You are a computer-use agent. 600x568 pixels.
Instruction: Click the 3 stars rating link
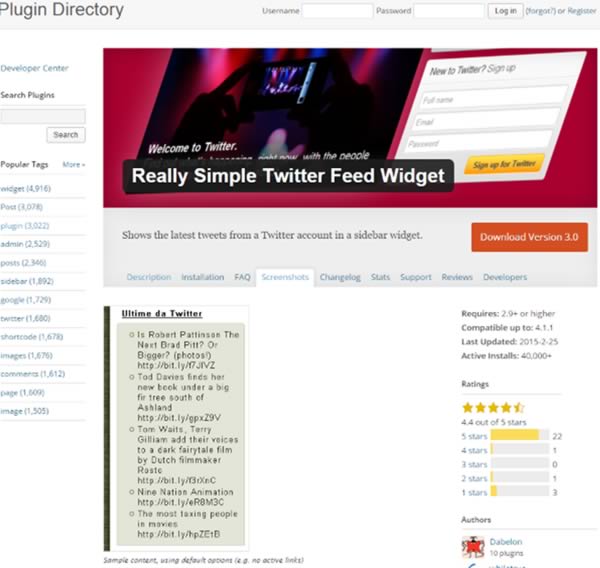coord(474,464)
